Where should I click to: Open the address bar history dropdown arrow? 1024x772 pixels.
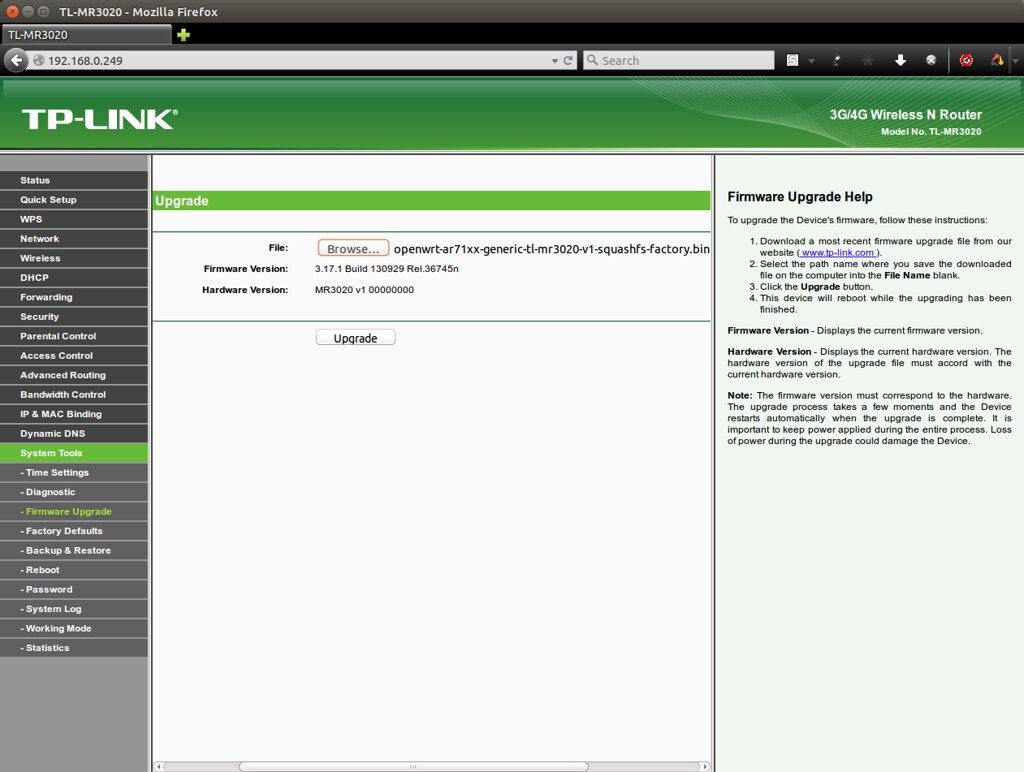coord(554,61)
